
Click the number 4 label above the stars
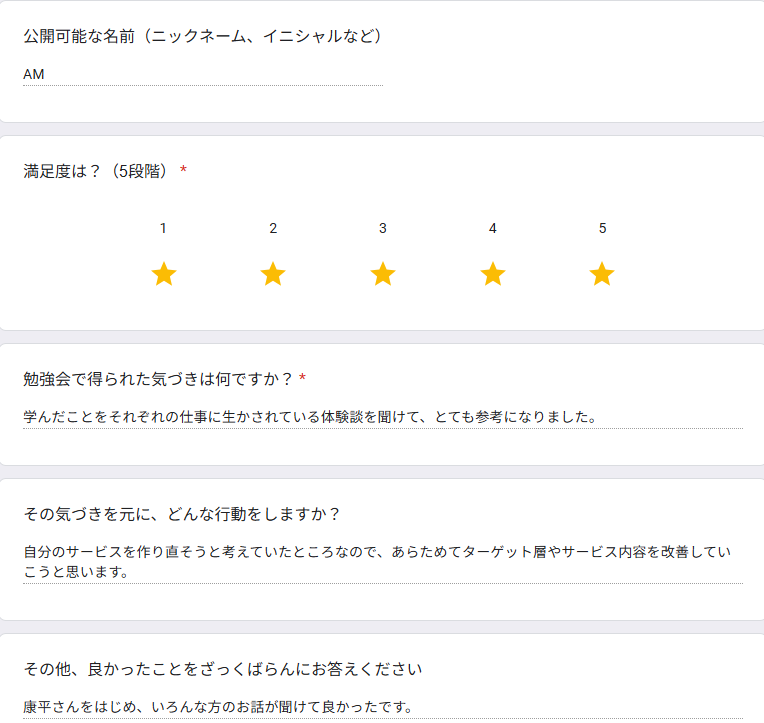[x=492, y=228]
